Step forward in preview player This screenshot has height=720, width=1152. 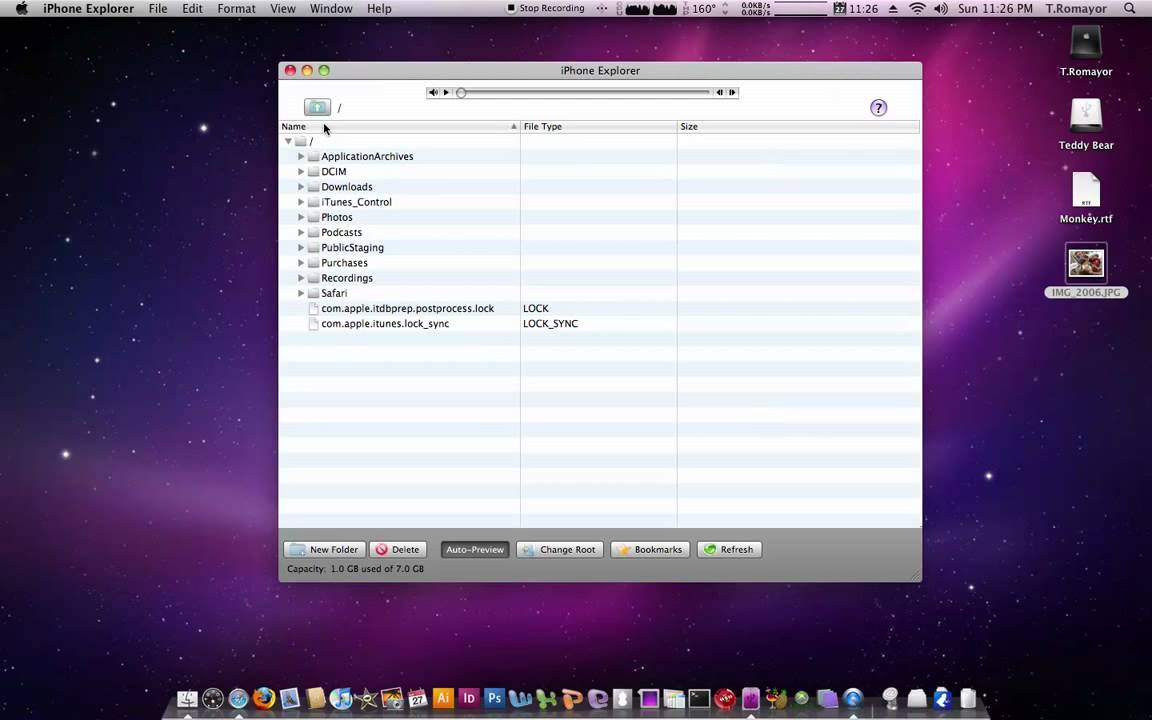point(732,93)
